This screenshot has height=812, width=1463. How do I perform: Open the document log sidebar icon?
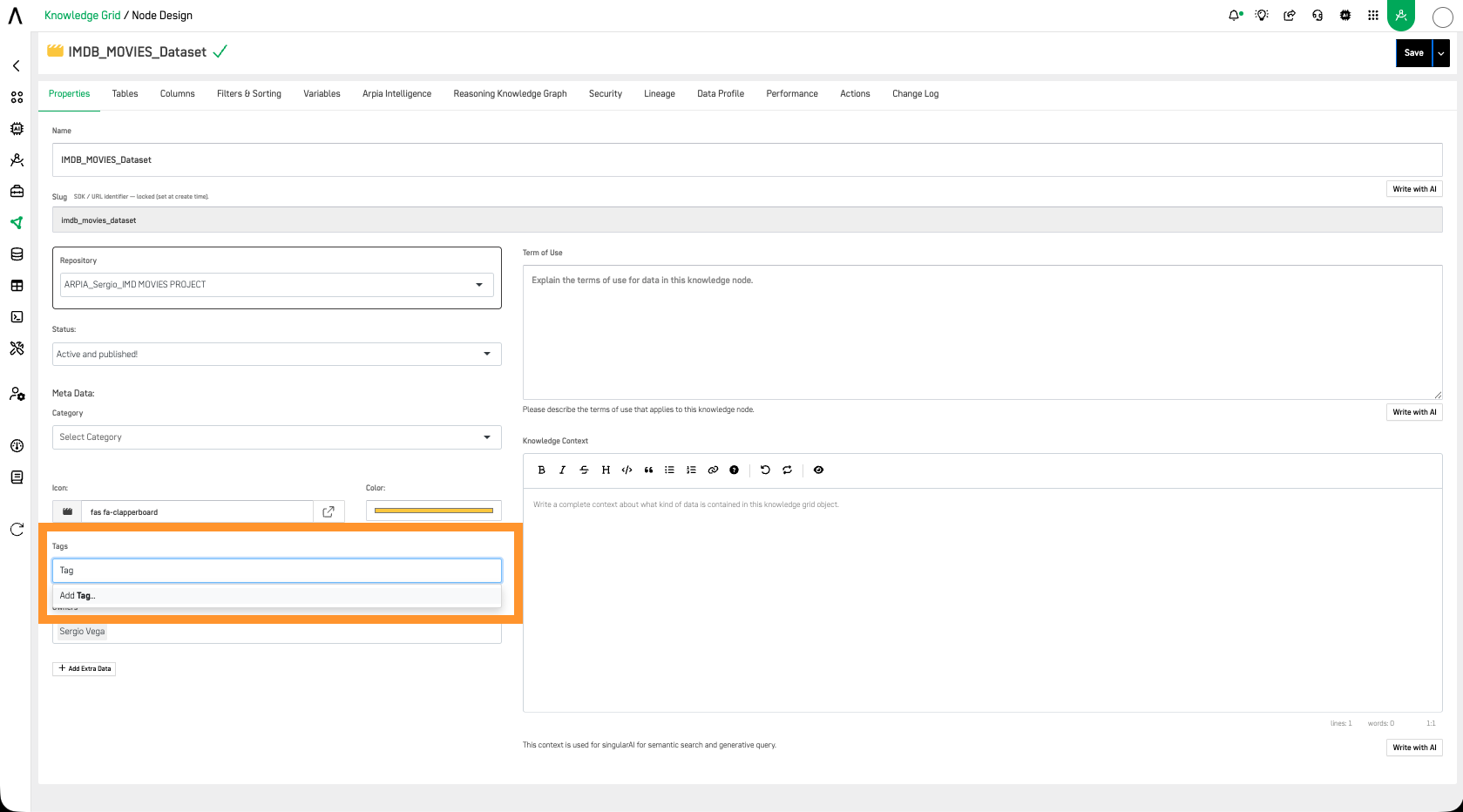17,477
